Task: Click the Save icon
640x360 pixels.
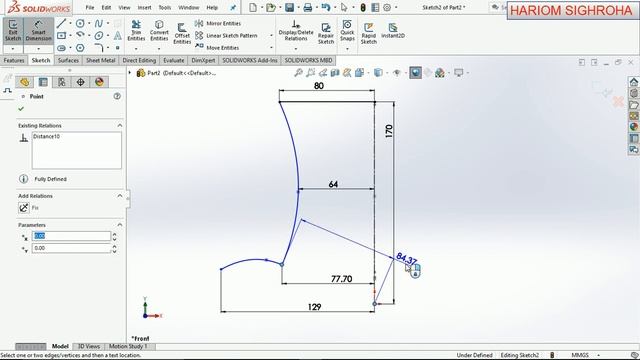Action: coord(289,7)
